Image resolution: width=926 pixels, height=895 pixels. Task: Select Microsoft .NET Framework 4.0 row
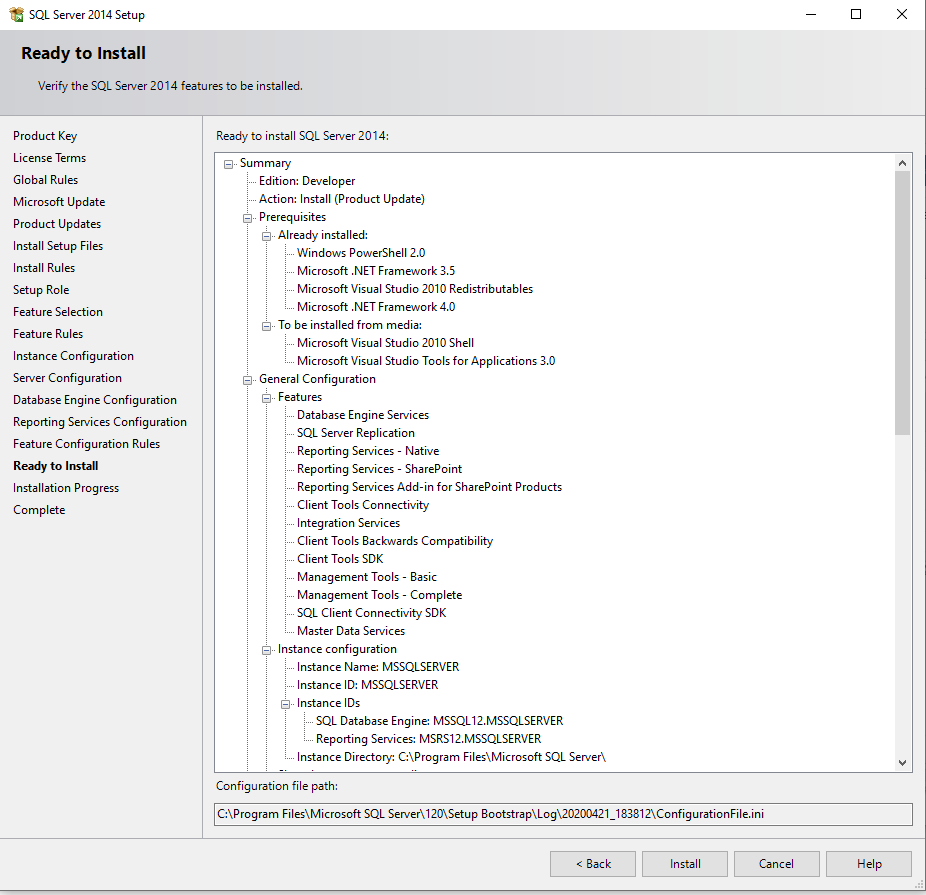coord(376,307)
